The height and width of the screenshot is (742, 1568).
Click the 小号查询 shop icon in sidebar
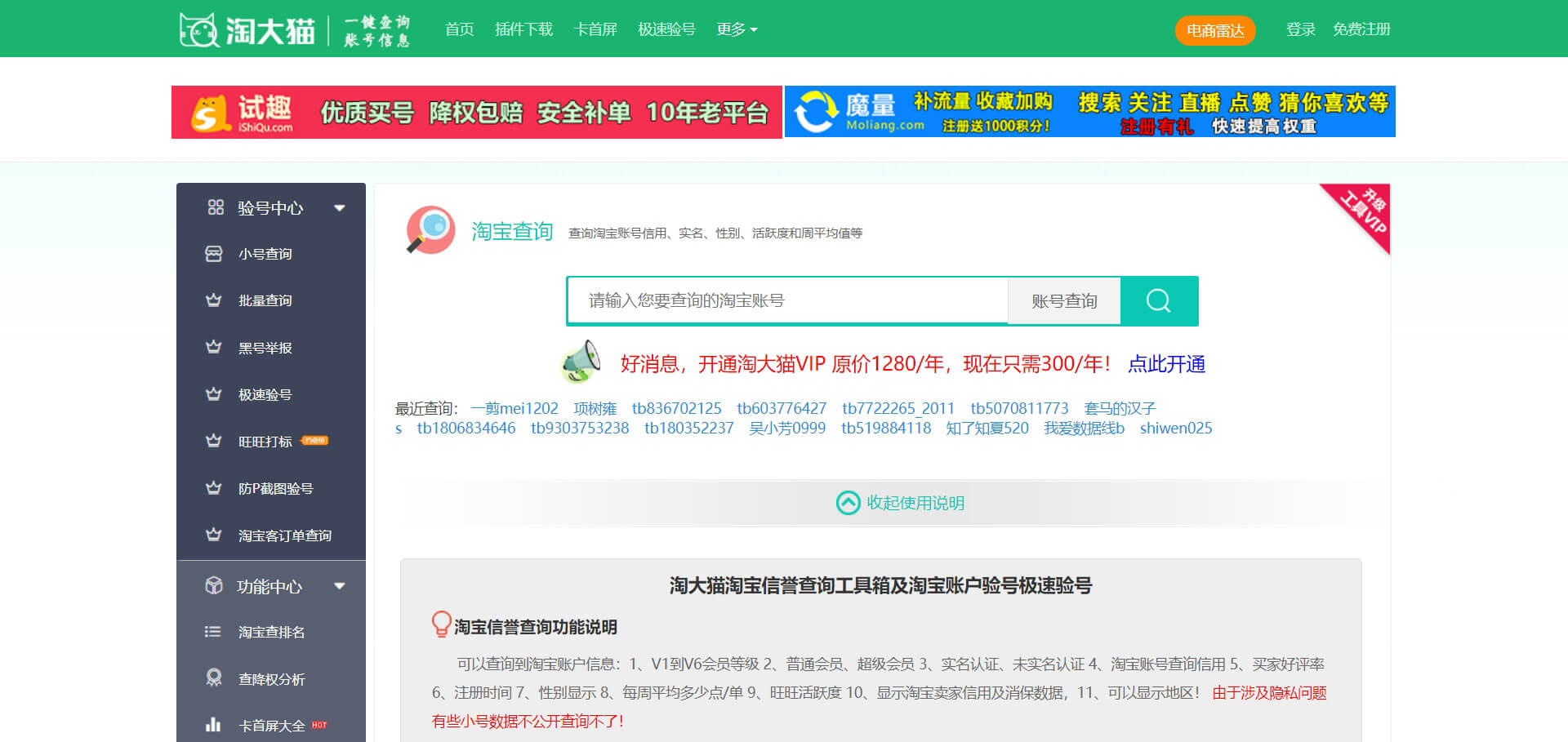[x=214, y=254]
